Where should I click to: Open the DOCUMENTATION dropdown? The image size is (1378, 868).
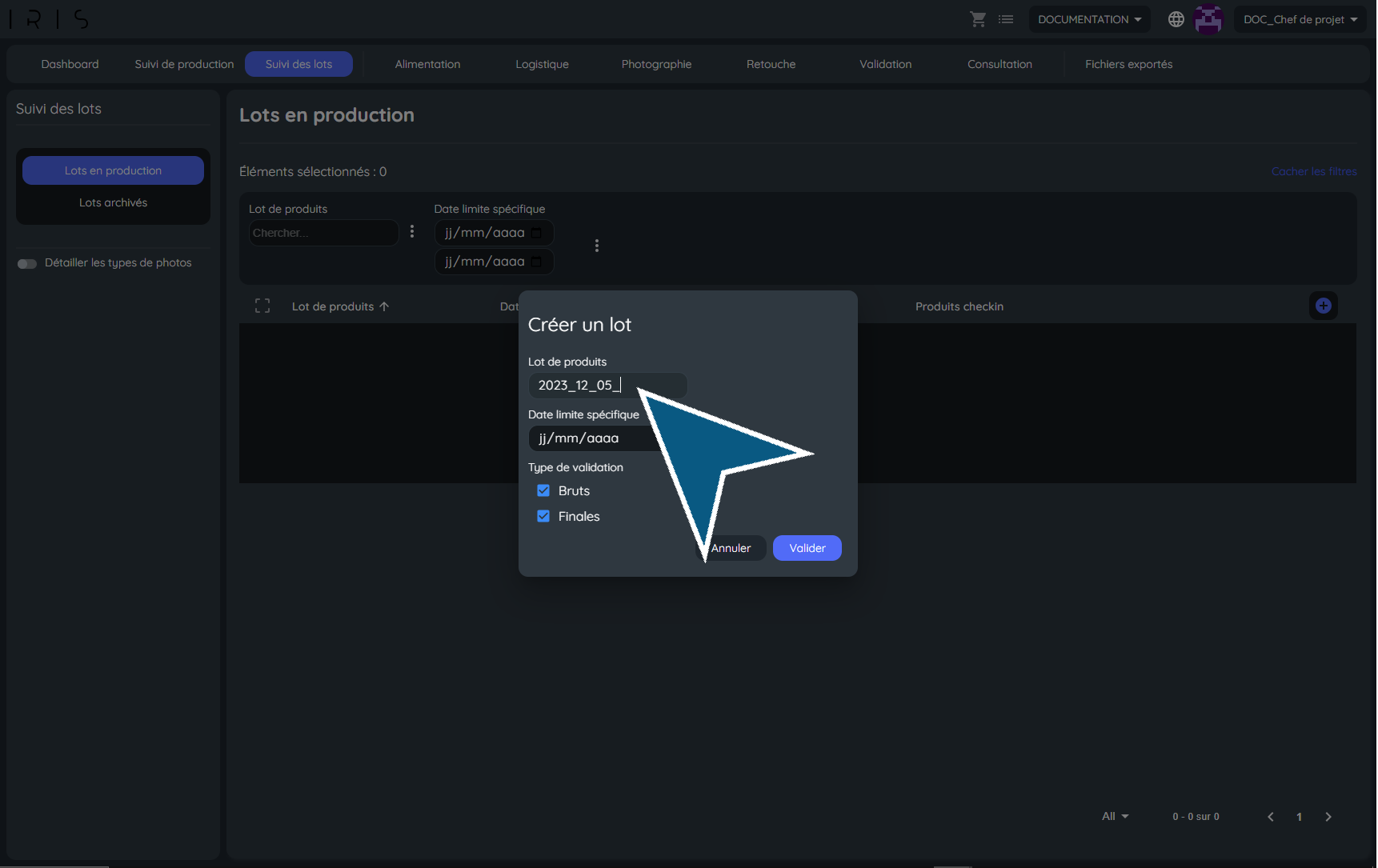(x=1089, y=19)
